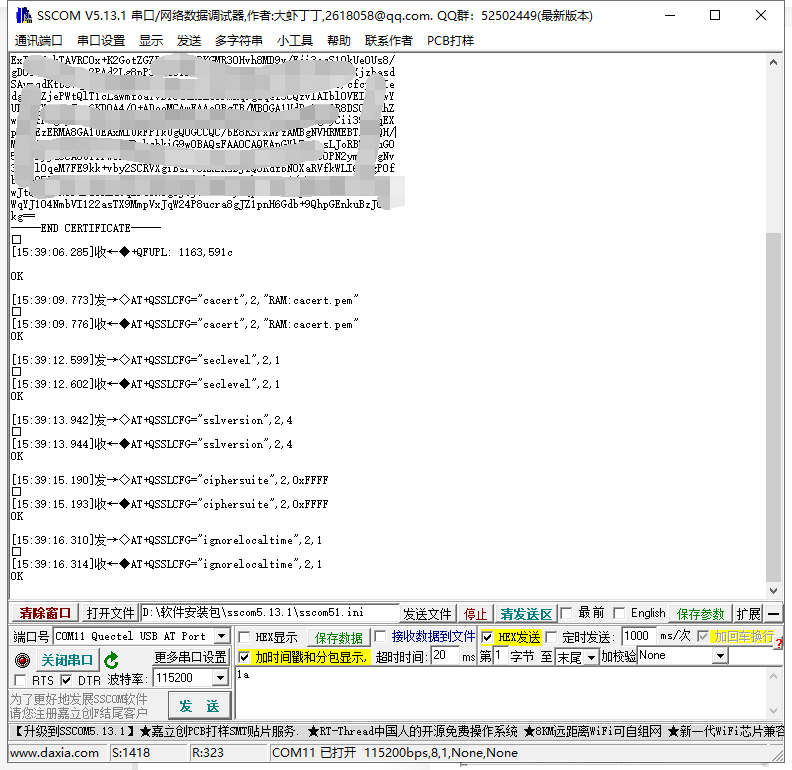Open the 加校验 None checksum dropdown
This screenshot has width=792, height=770.
pos(720,656)
